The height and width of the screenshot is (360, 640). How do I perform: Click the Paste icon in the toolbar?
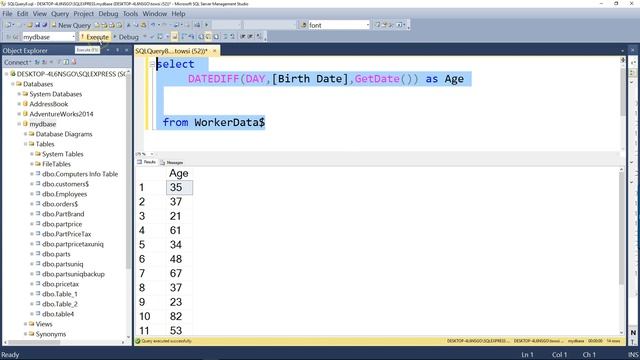pos(144,25)
